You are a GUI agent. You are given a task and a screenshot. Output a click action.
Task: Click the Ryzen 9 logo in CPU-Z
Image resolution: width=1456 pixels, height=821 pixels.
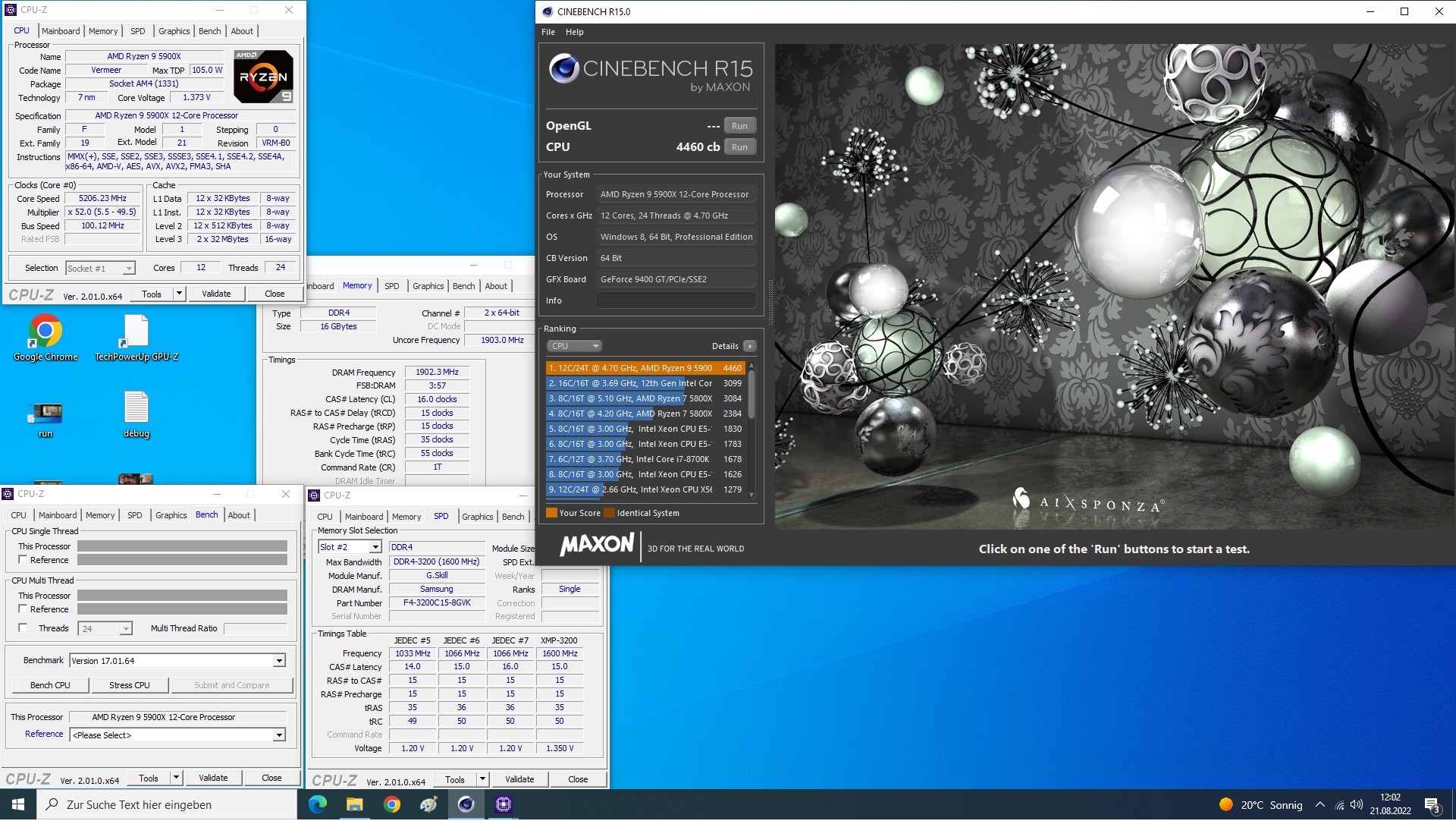pos(263,77)
